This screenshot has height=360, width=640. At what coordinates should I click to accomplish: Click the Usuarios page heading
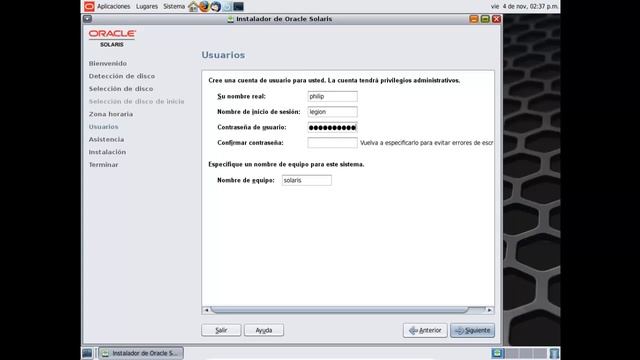223,55
